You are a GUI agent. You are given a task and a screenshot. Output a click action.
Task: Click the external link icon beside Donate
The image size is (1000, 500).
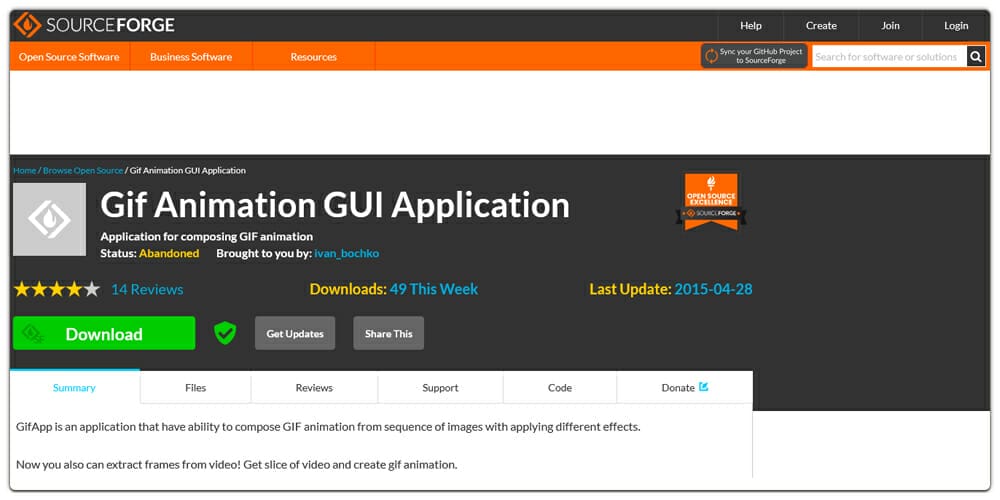click(x=704, y=387)
